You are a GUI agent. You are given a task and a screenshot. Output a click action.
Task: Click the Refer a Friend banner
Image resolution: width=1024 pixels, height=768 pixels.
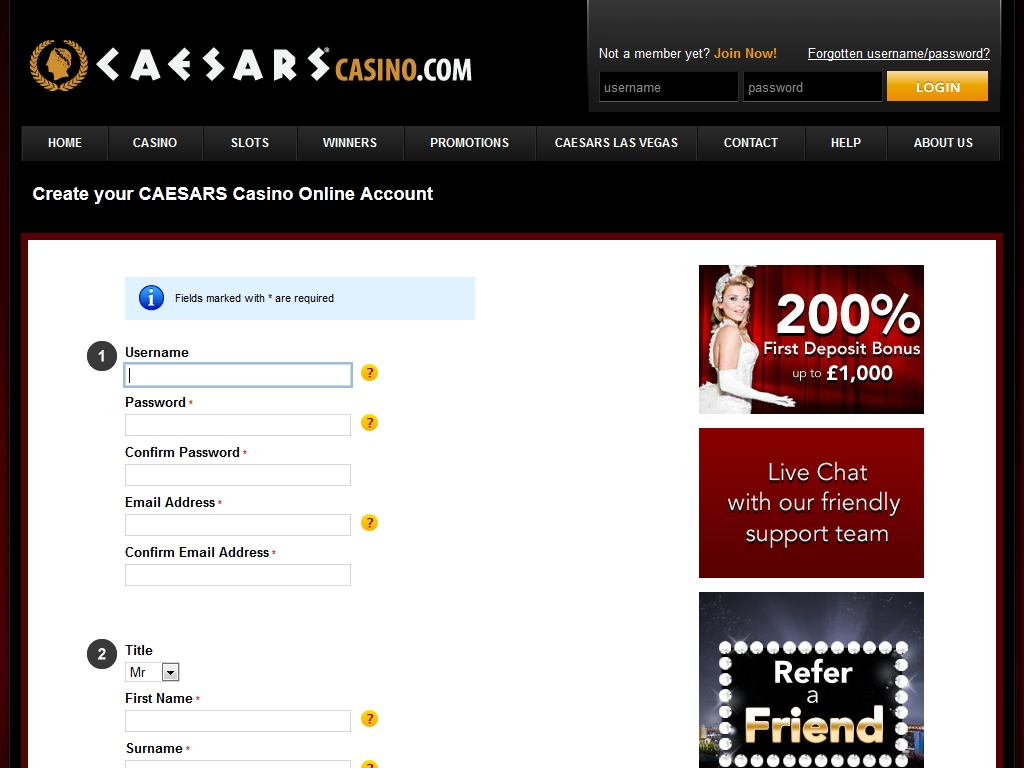[811, 680]
